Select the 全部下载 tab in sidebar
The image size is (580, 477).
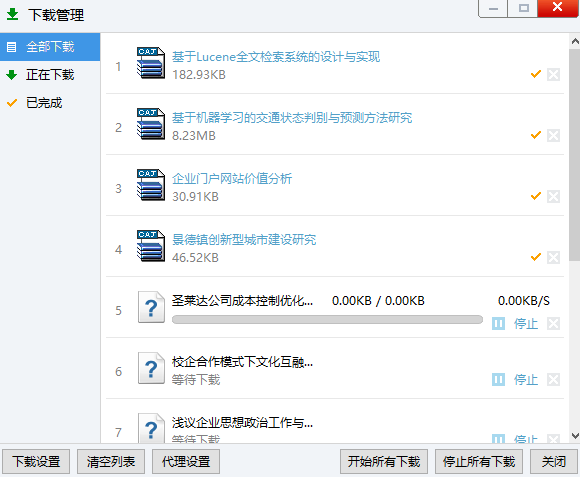click(50, 47)
